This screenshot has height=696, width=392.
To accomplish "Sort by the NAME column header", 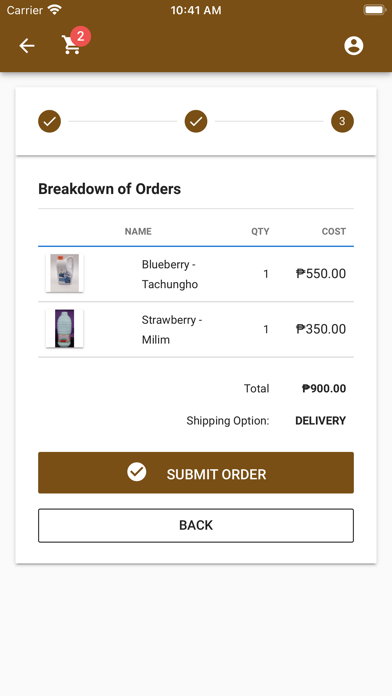I will pyautogui.click(x=138, y=231).
